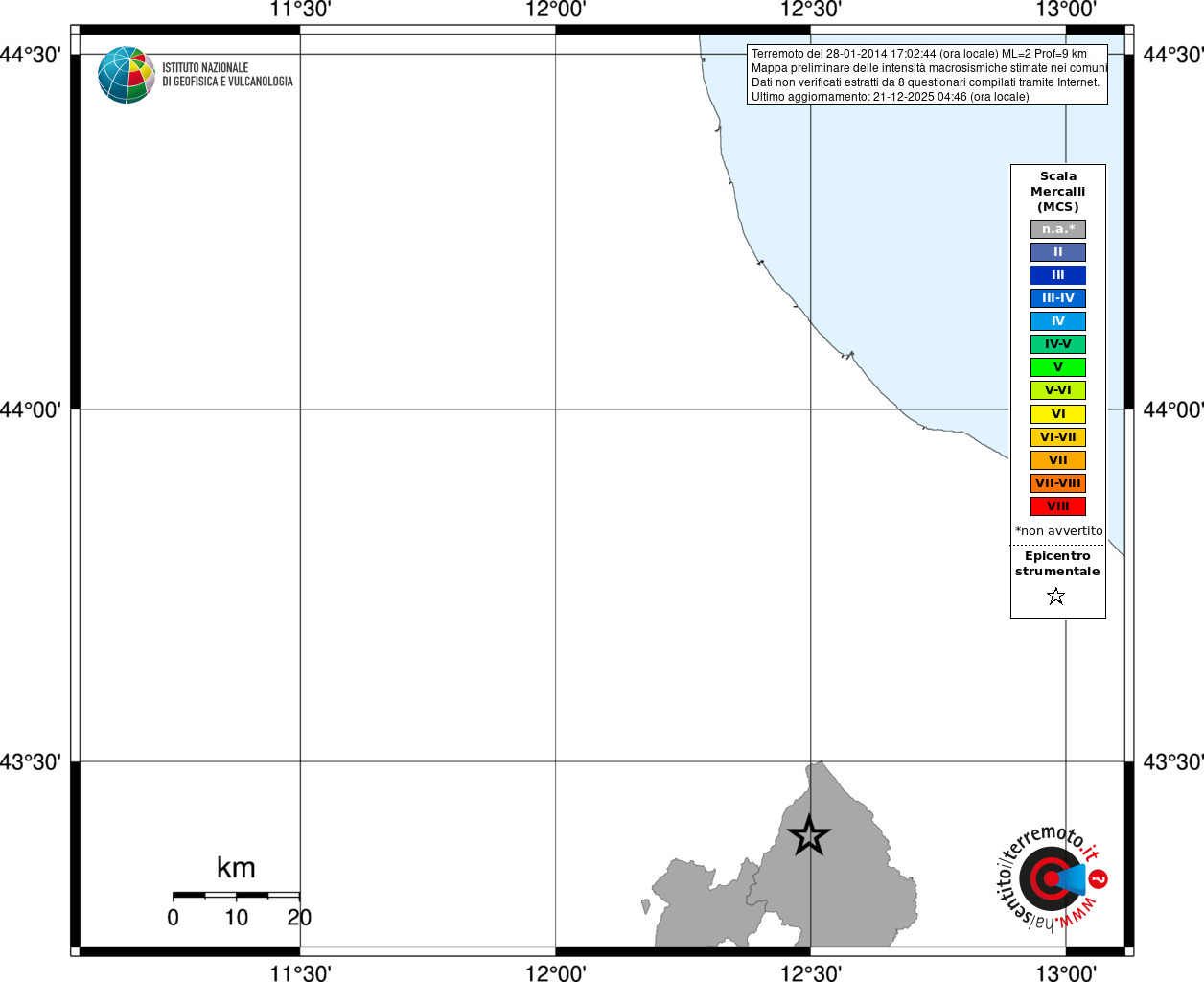
Task: Select the red VIII legend swatch
Action: [x=1058, y=506]
